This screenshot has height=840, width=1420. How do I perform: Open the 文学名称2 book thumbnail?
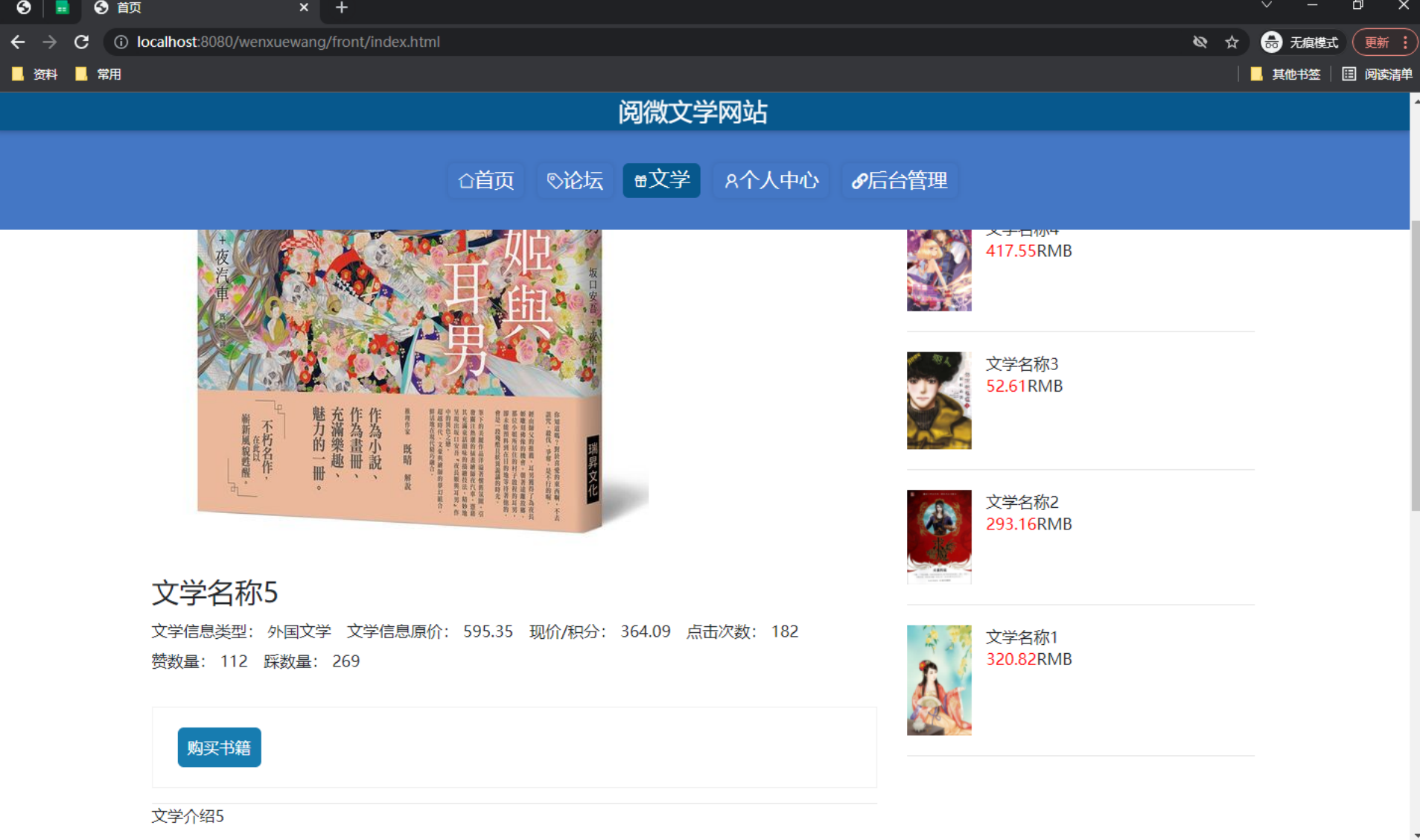(x=939, y=537)
